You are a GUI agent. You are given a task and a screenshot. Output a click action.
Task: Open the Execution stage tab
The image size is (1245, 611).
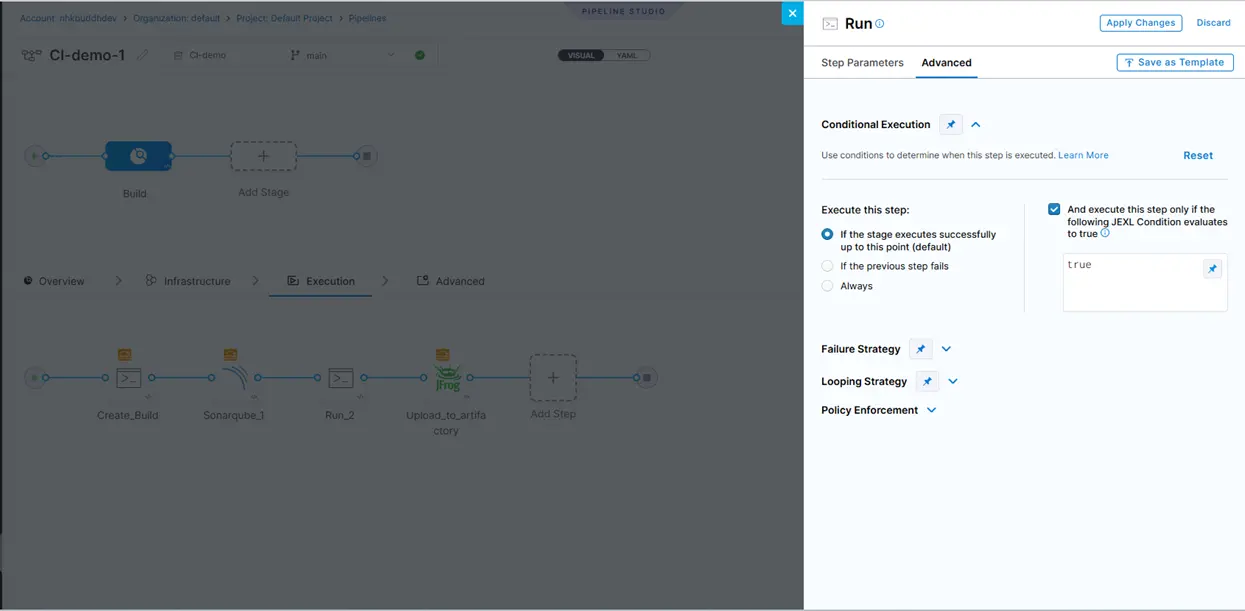coord(321,281)
